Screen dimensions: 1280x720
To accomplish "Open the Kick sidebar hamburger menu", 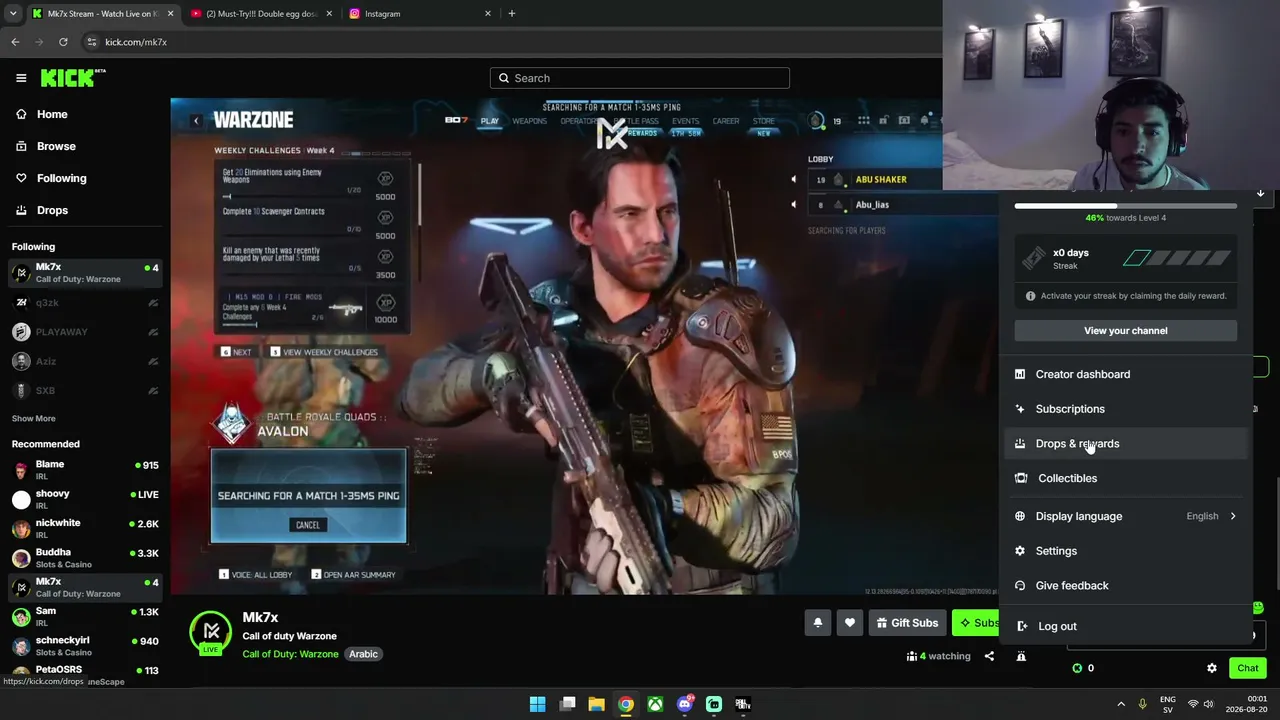I will [x=21, y=78].
